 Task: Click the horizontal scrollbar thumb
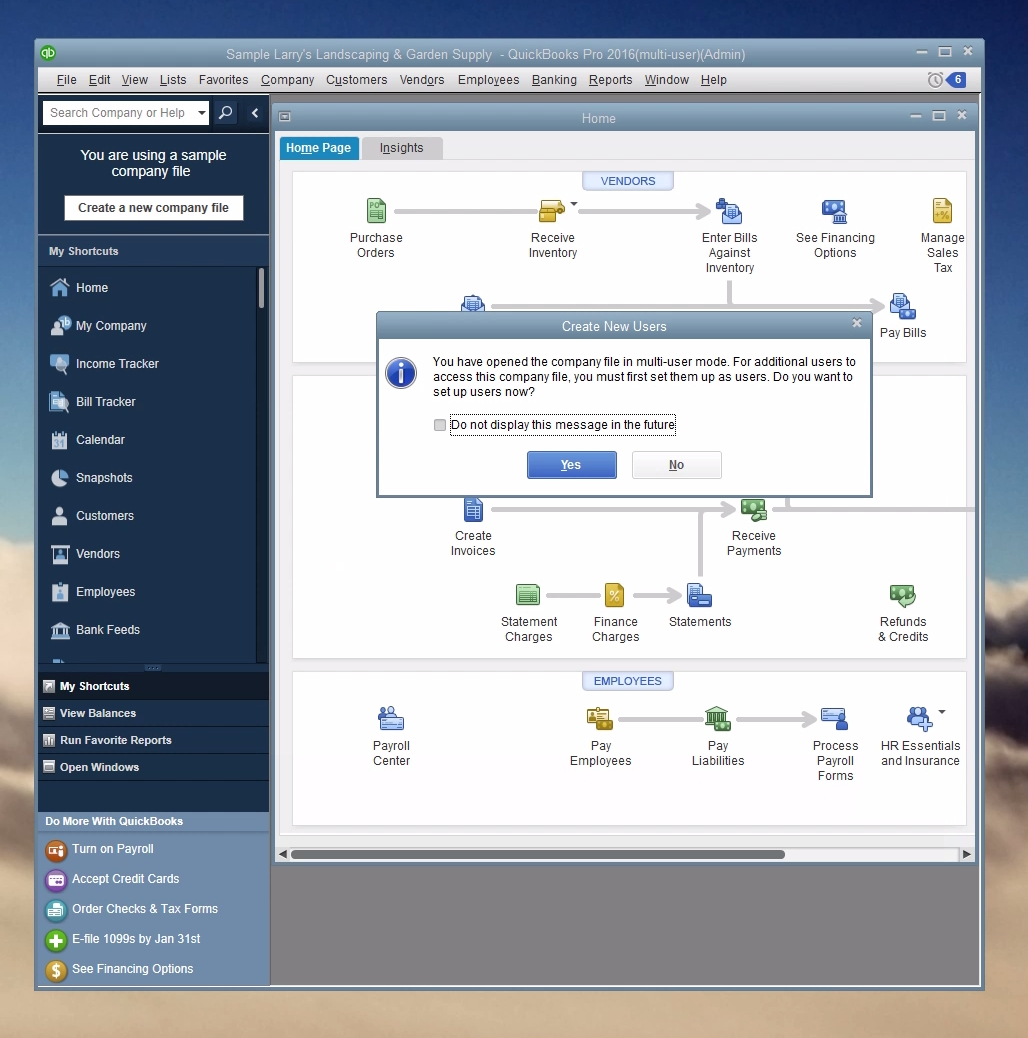point(537,854)
